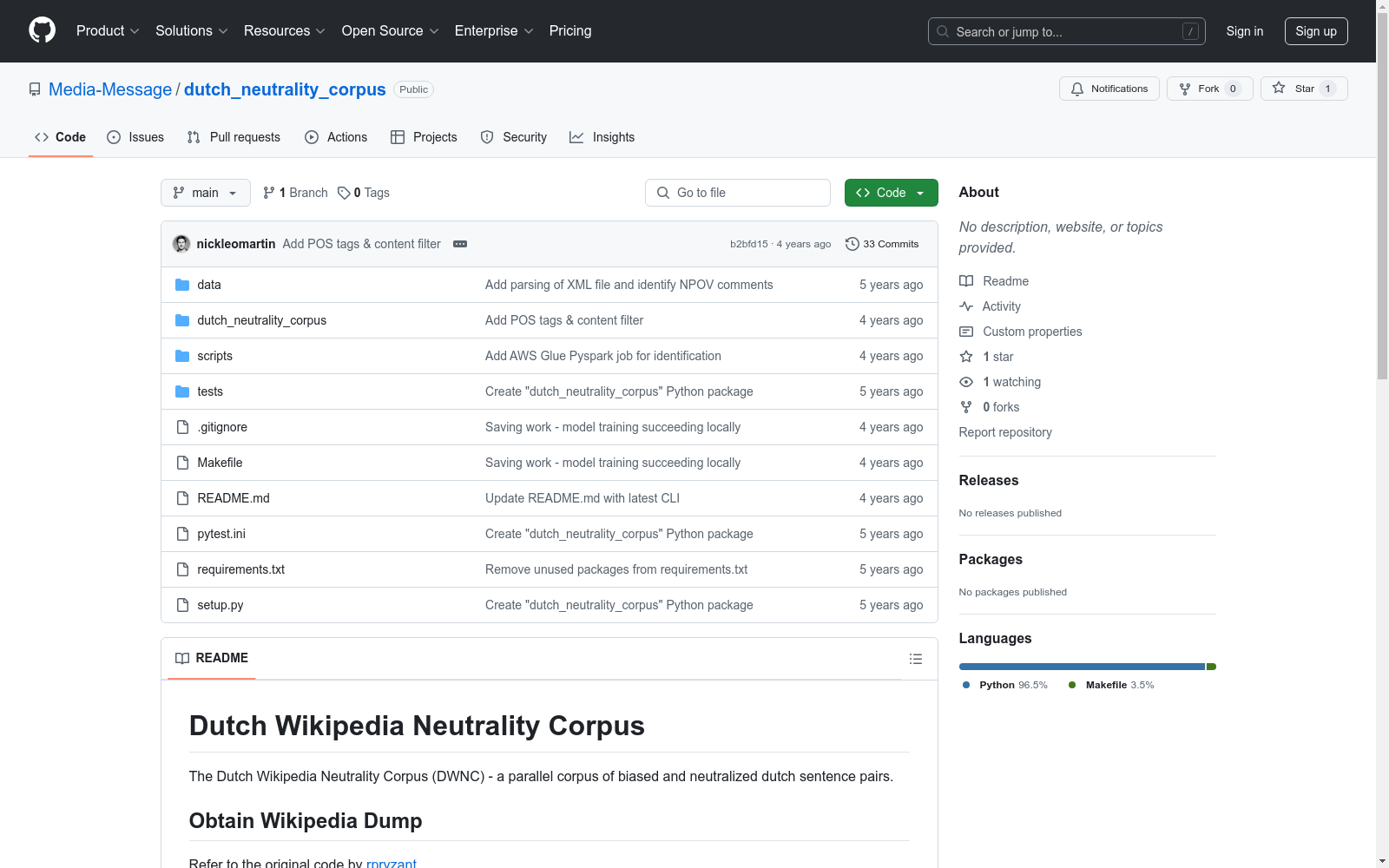Open nickleomartin's profile link
The width and height of the screenshot is (1389, 868).
click(236, 244)
